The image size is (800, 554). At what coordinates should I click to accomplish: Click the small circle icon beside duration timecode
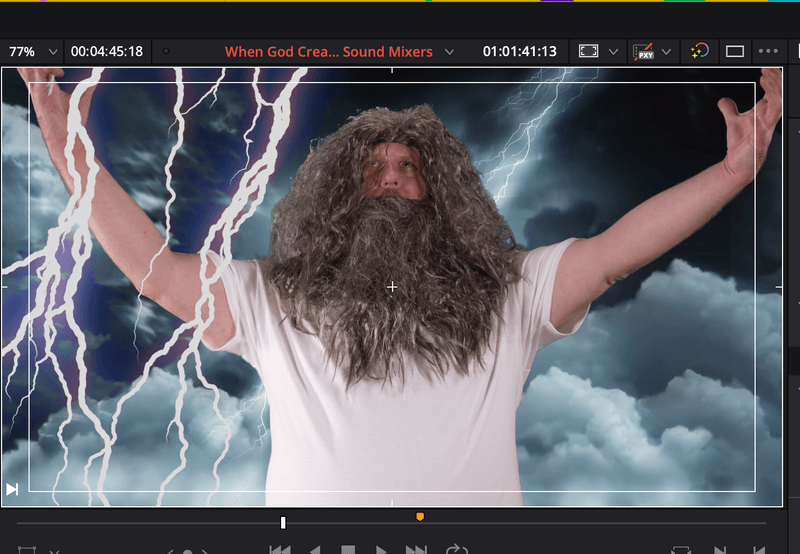coord(166,51)
